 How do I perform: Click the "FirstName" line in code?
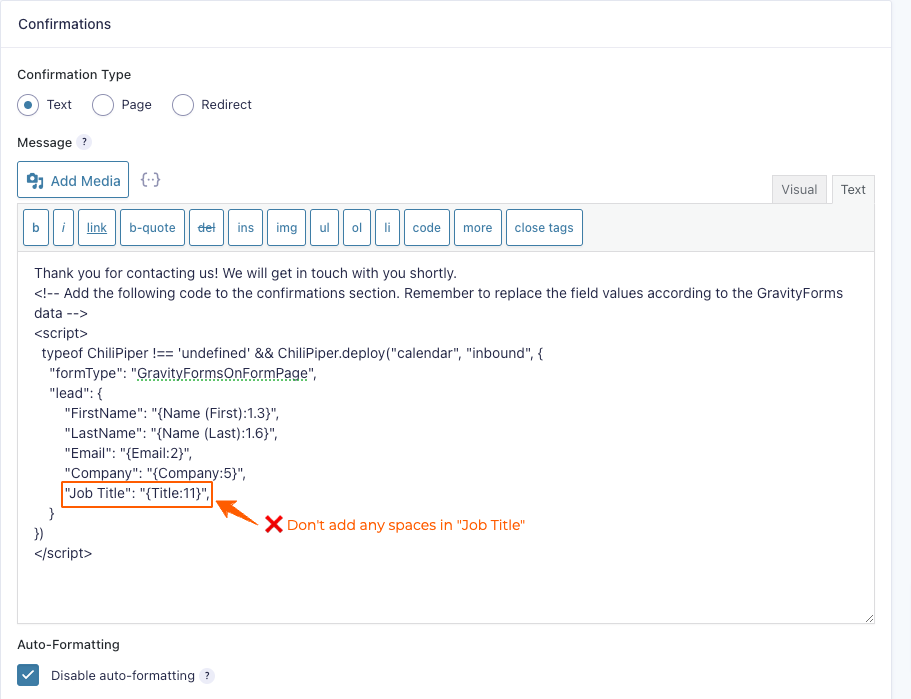click(172, 413)
